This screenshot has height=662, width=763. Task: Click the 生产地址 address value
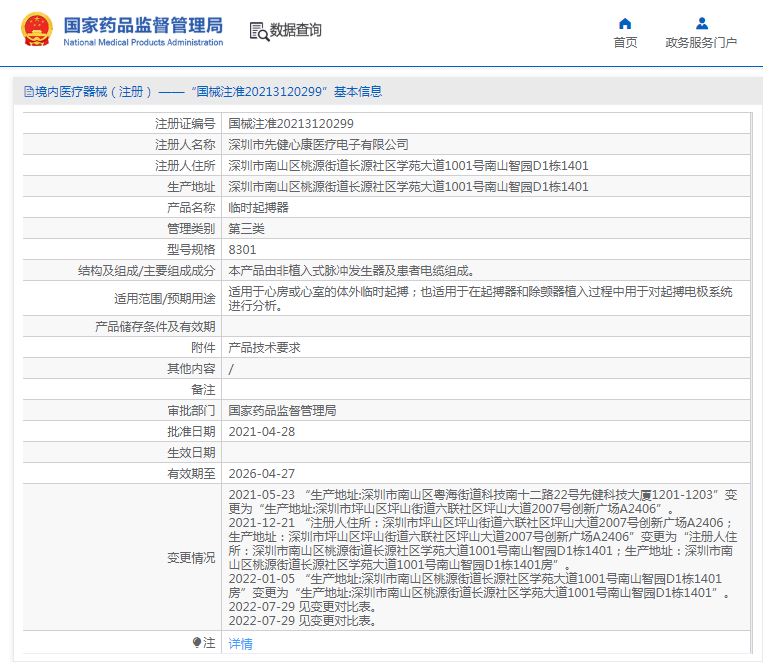(408, 186)
